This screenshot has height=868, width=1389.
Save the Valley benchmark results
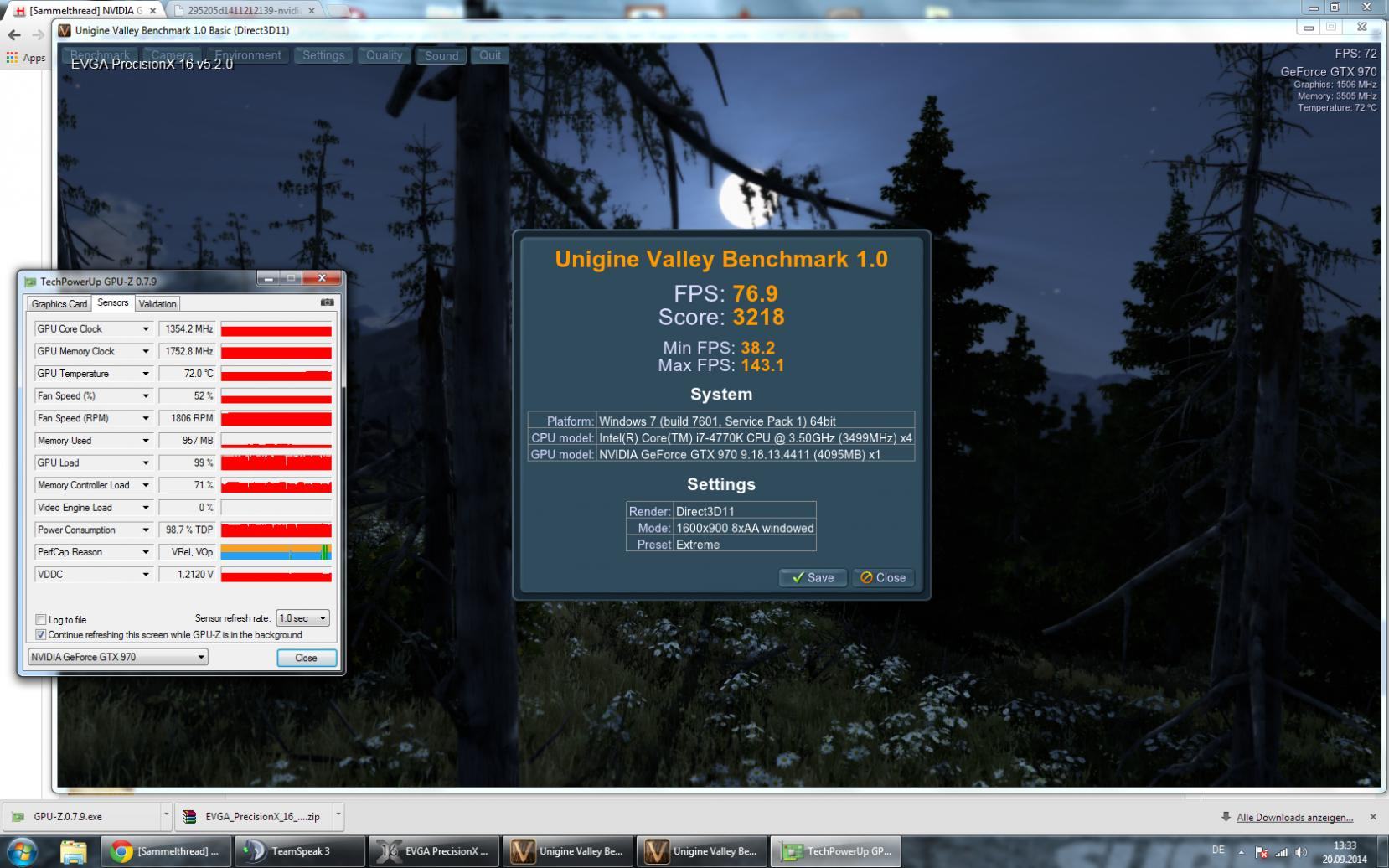(x=813, y=577)
